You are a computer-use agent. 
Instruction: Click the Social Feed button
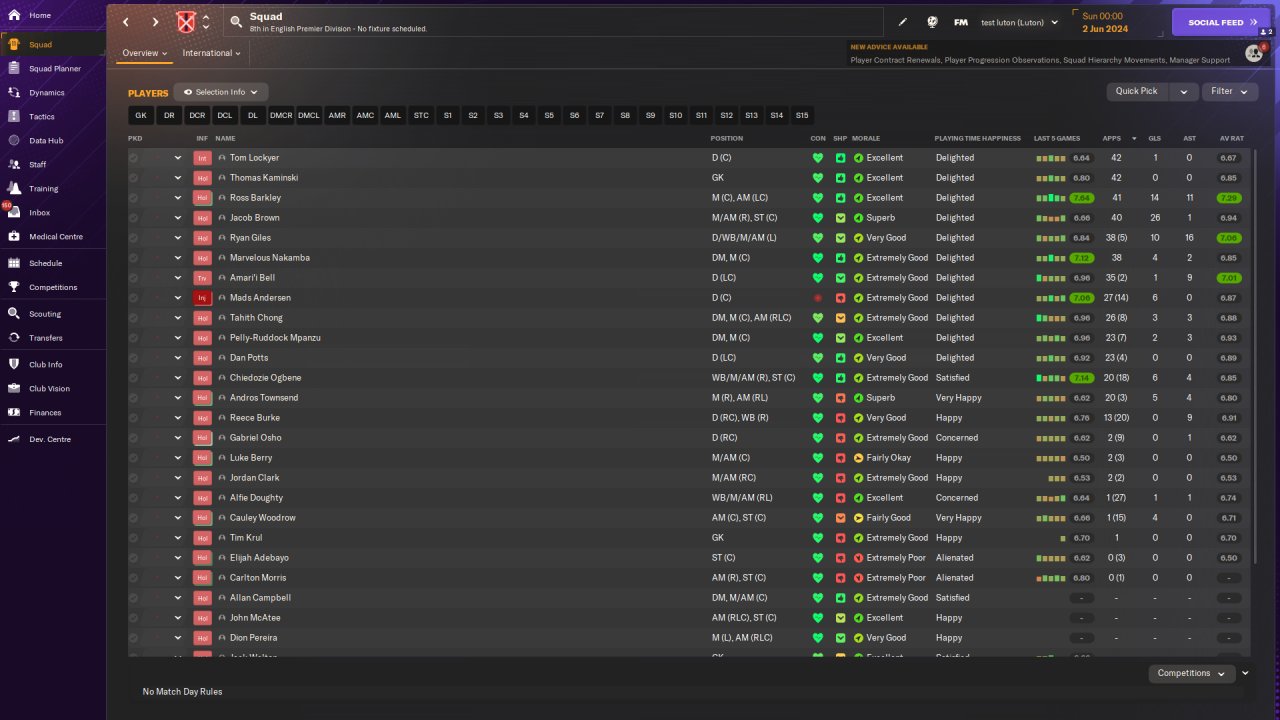pyautogui.click(x=1221, y=22)
